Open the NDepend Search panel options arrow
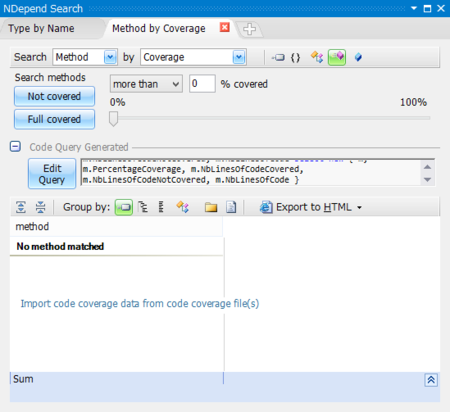The height and width of the screenshot is (412, 450). tap(414, 8)
